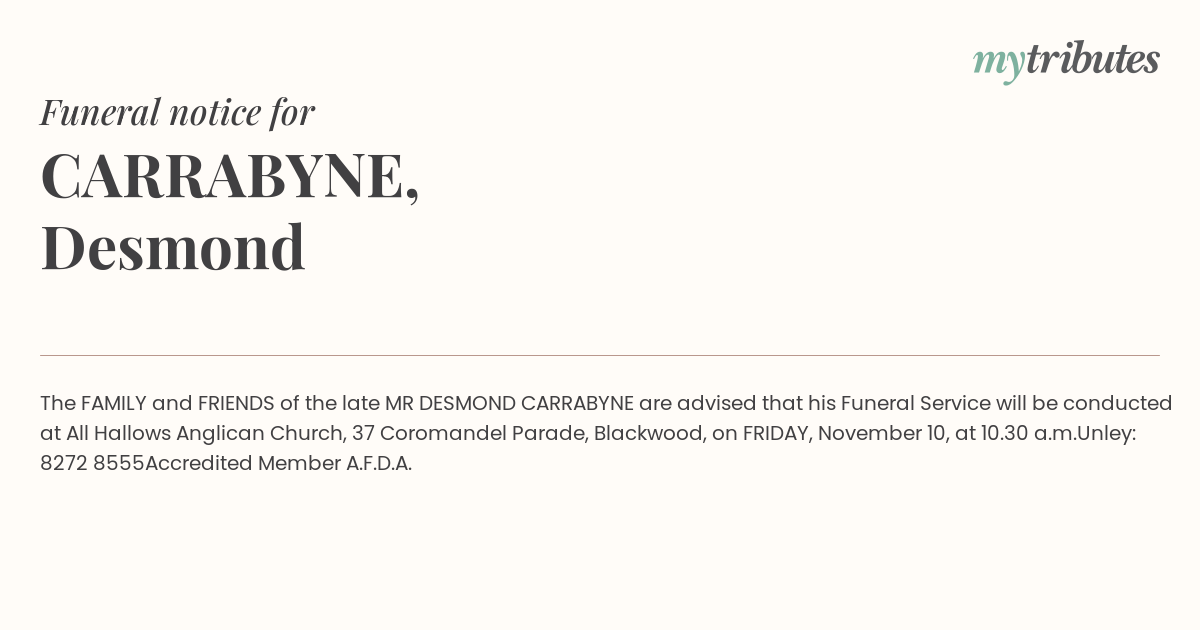Click the 'Unley:' label text
This screenshot has width=1200, height=630.
click(1107, 434)
